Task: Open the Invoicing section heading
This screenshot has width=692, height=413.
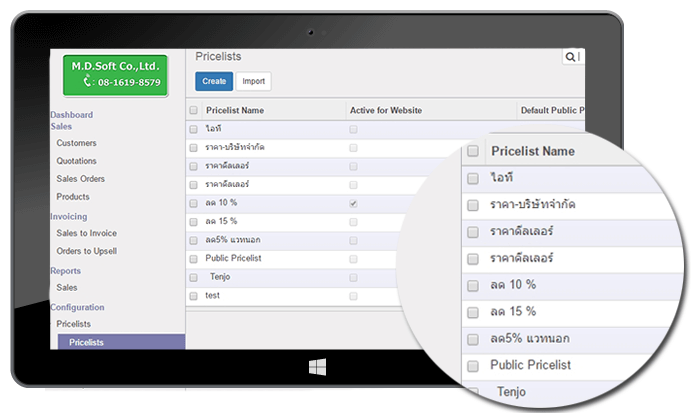Action: click(x=69, y=217)
